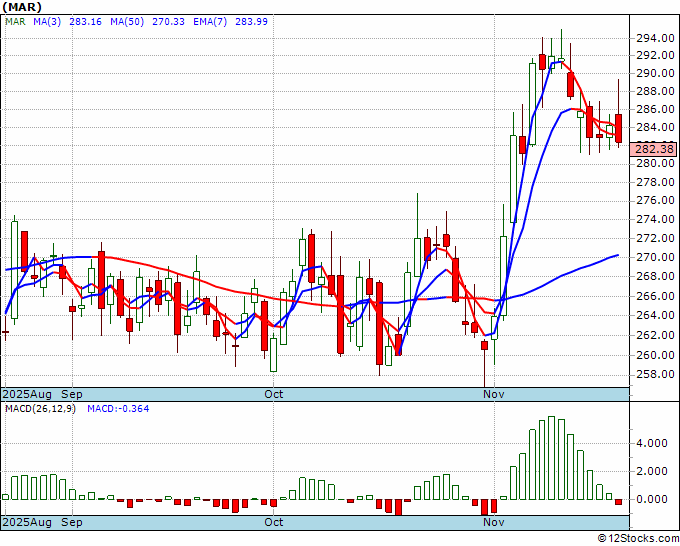
Task: Click the 266.00 price axis label
Action: 655,296
